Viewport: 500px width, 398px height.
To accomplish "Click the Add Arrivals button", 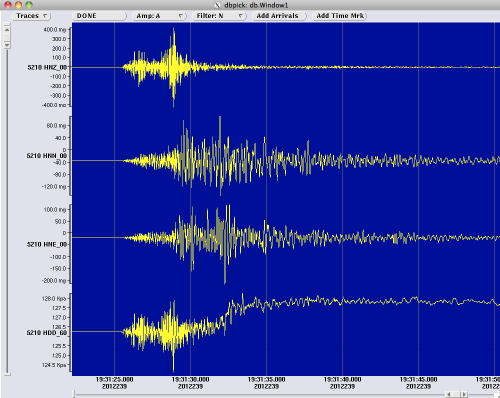I will click(279, 16).
